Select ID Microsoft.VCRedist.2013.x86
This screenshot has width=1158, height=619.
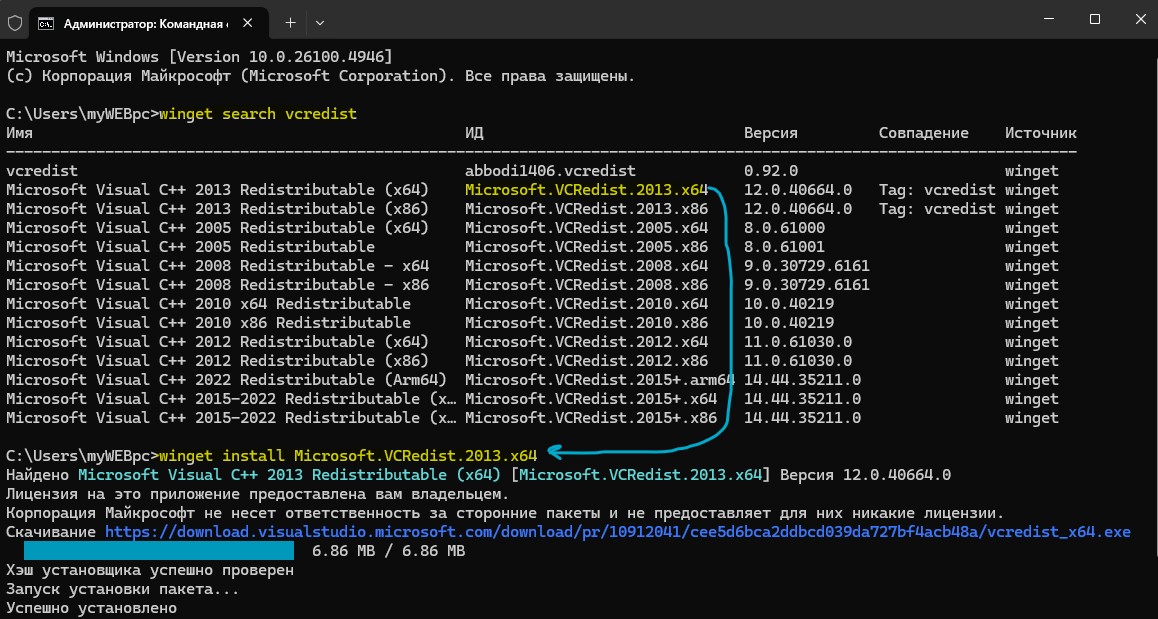tap(586, 209)
